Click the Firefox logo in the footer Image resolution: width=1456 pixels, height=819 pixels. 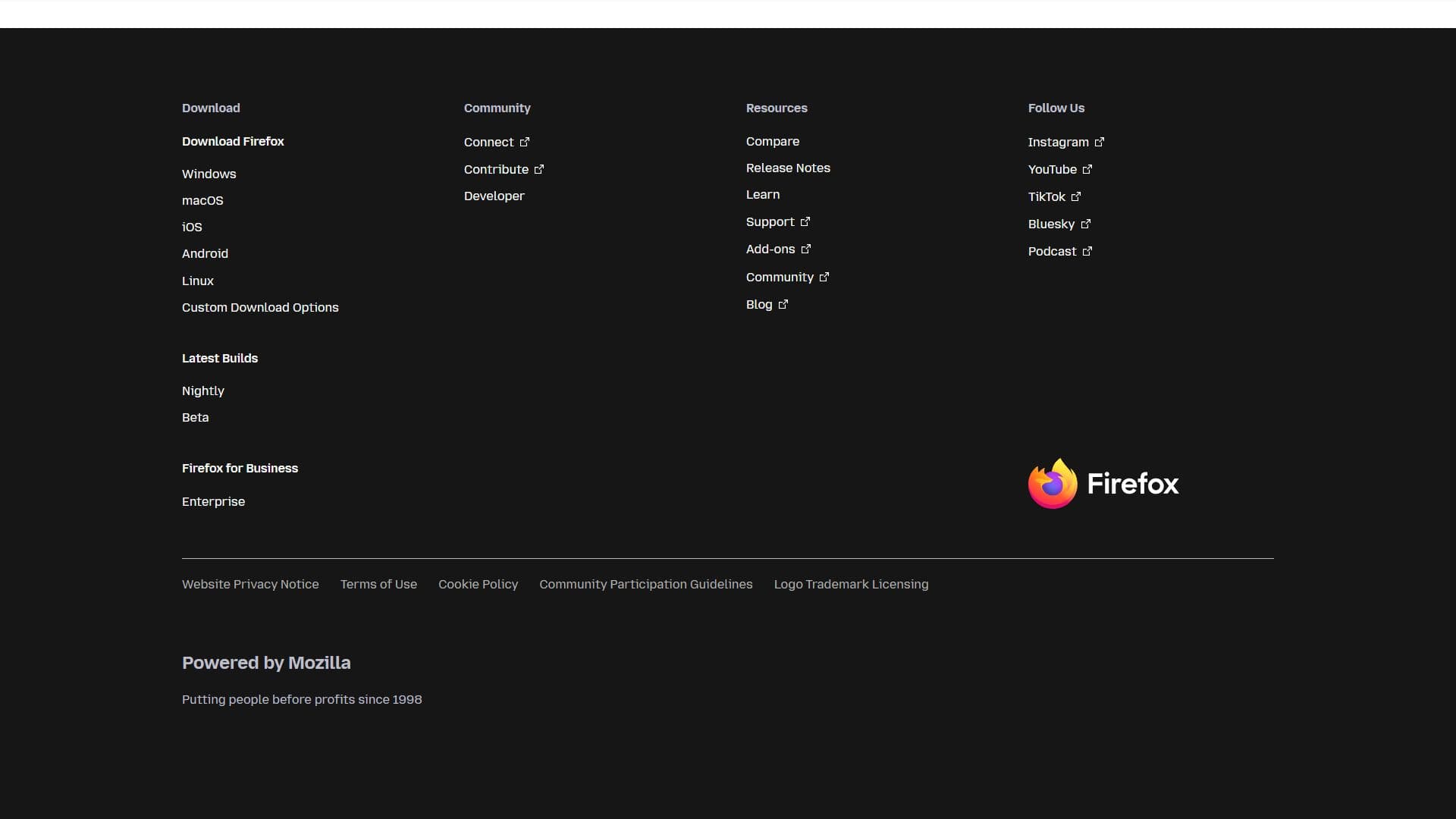[1103, 483]
